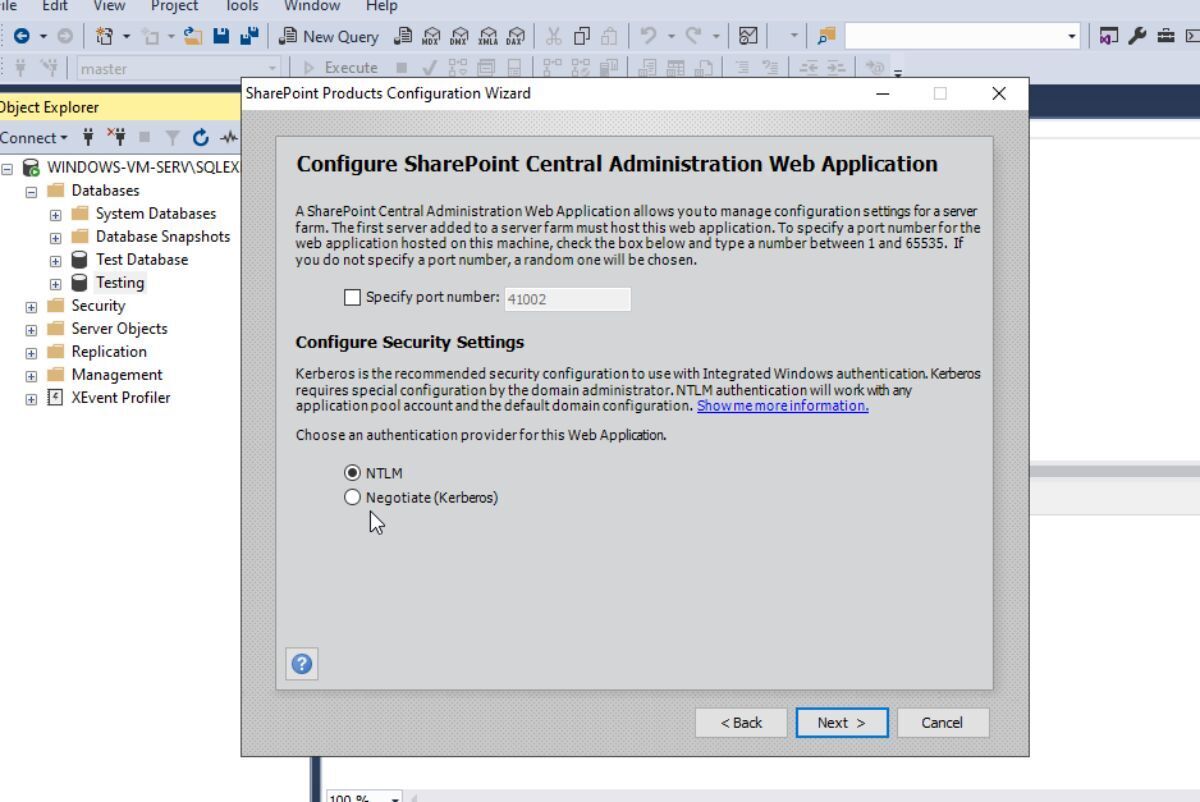
Task: Expand the Management folder
Action: (x=31, y=375)
